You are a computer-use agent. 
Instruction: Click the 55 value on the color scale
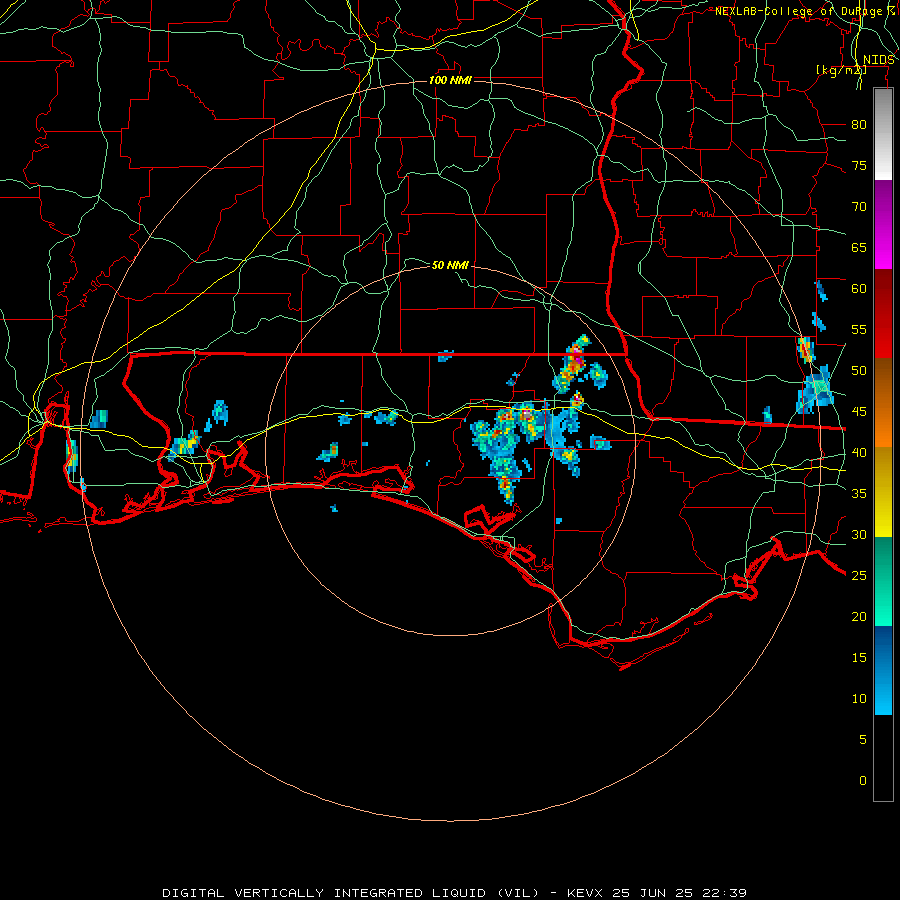tap(859, 329)
